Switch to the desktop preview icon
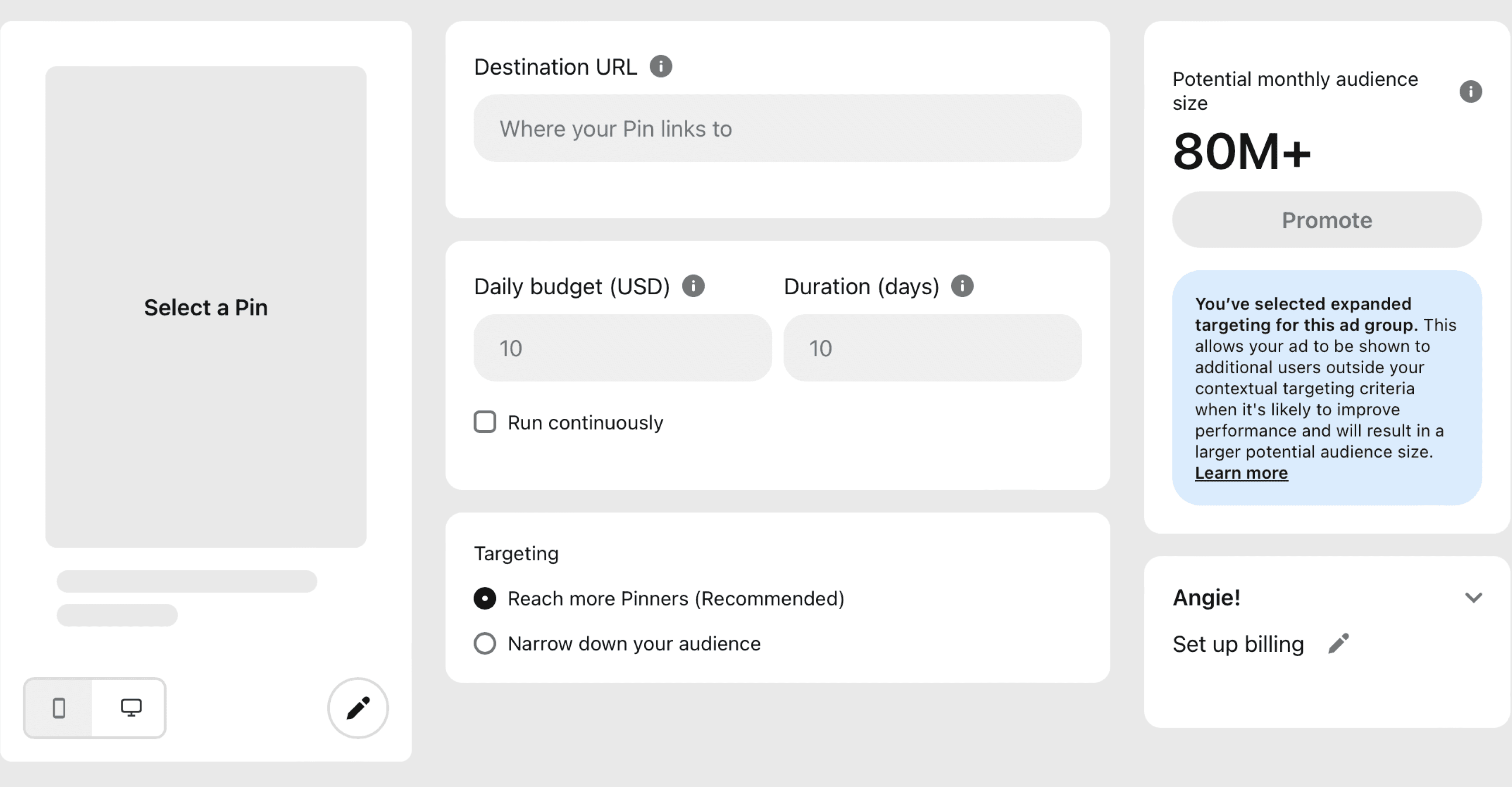The image size is (1512, 787). coord(131,708)
